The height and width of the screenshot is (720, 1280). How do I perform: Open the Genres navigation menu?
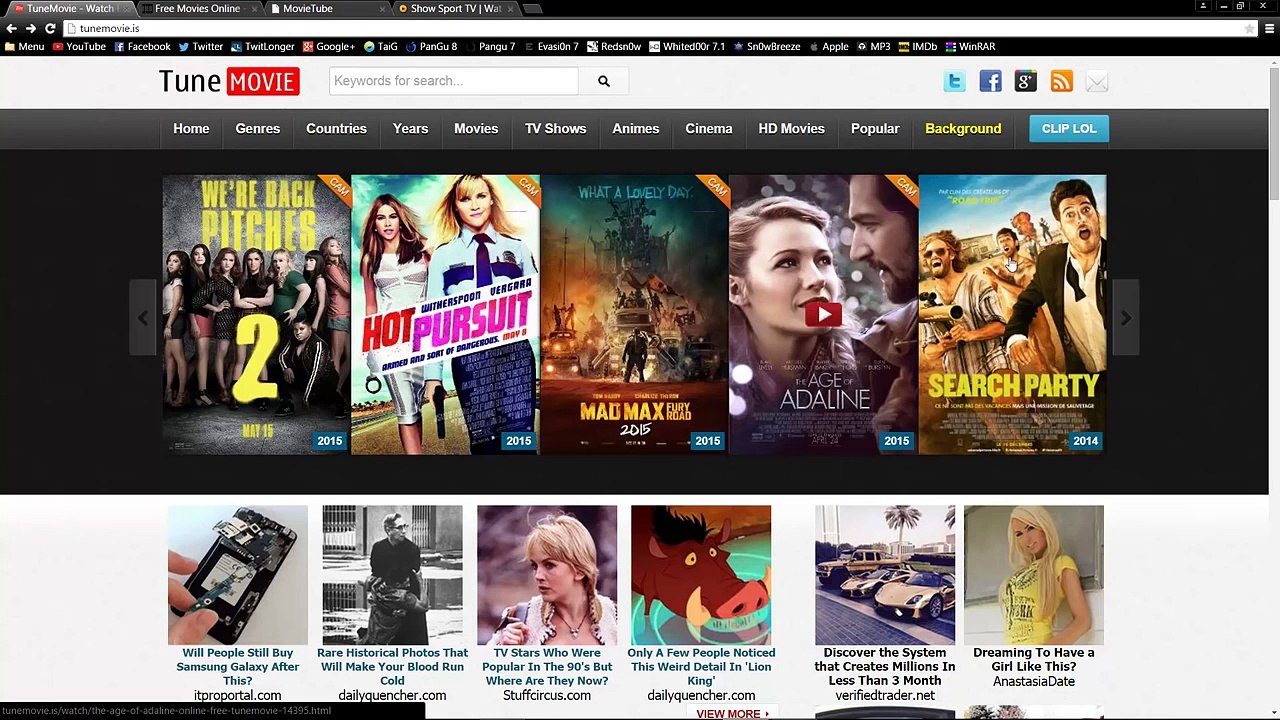click(x=257, y=129)
